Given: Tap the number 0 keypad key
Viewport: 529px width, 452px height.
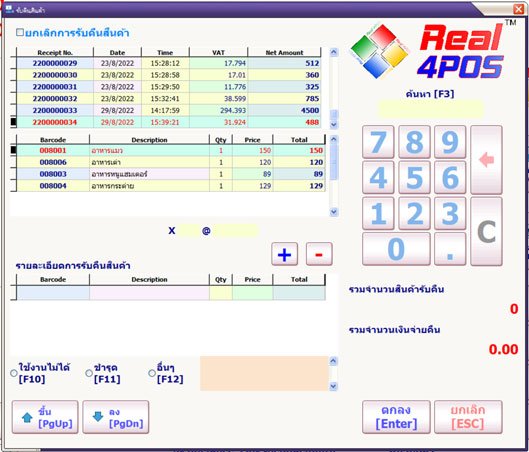Looking at the screenshot, I should pos(396,249).
